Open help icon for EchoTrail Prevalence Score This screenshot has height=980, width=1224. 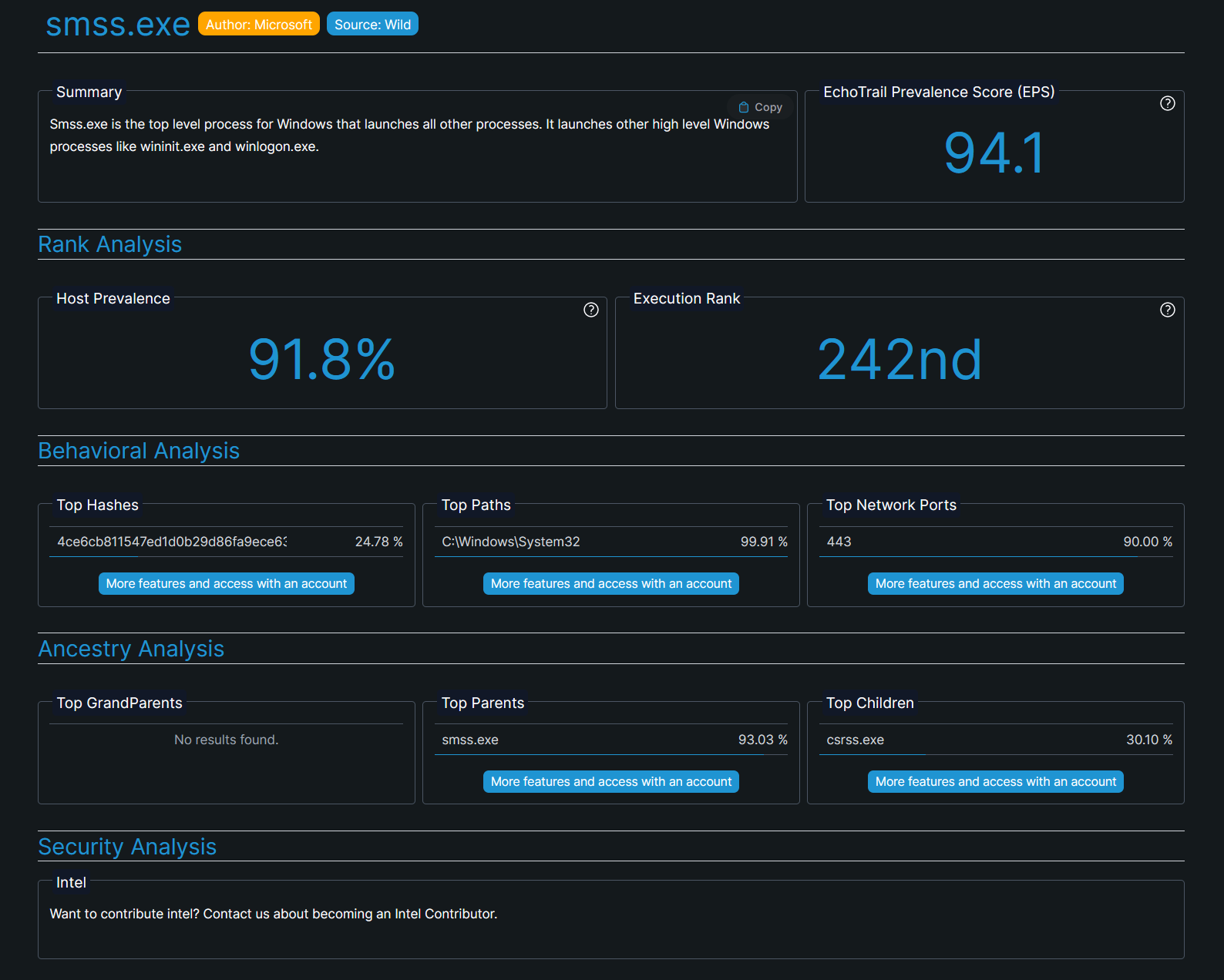pos(1167,103)
